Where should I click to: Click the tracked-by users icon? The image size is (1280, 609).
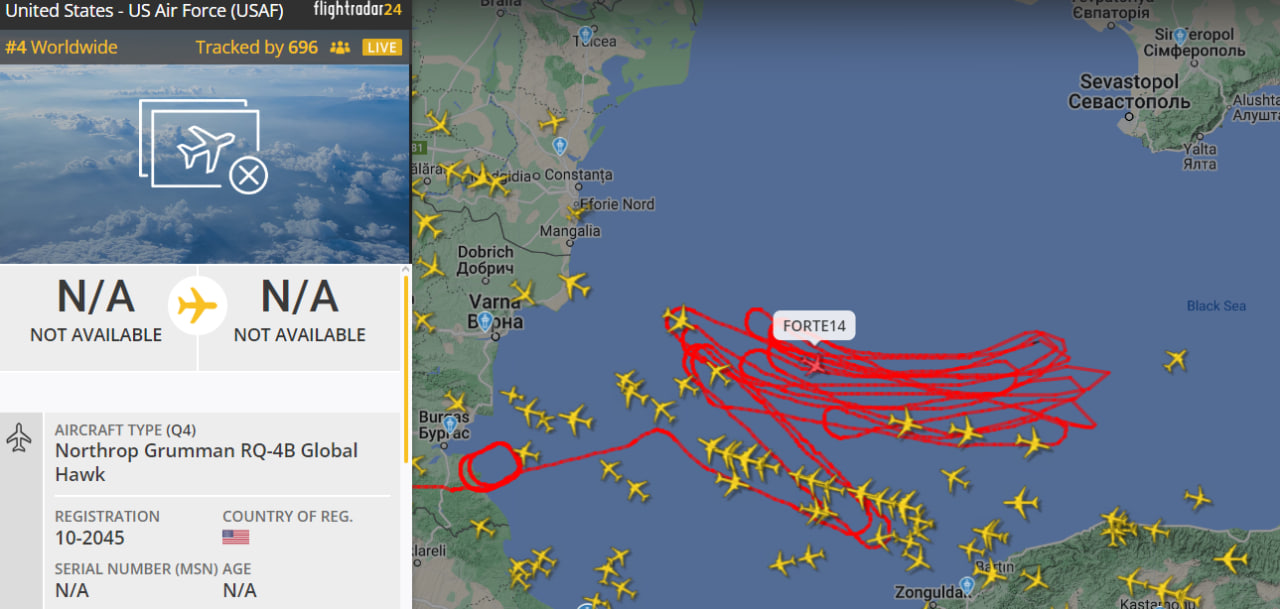pyautogui.click(x=340, y=47)
